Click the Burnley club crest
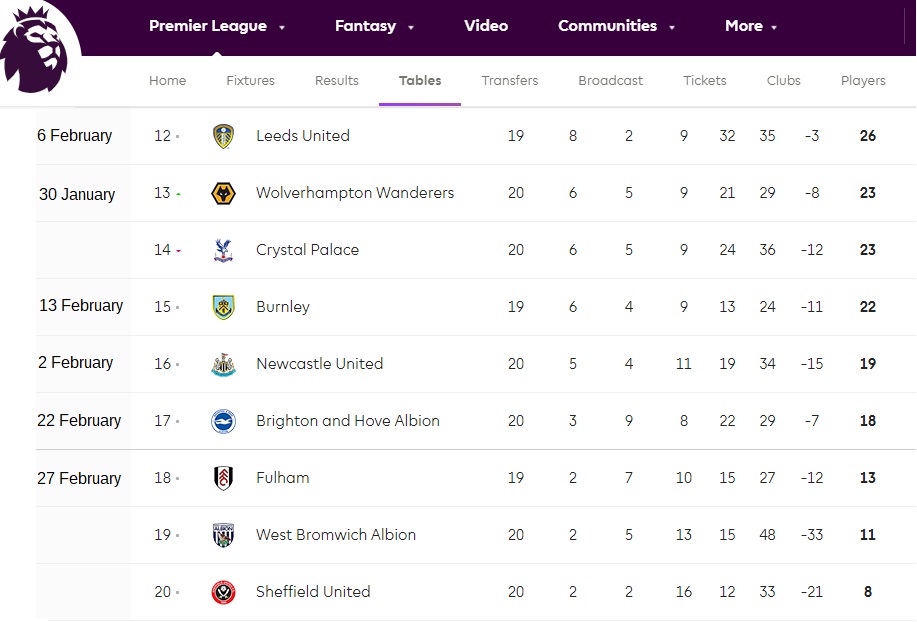 tap(224, 307)
